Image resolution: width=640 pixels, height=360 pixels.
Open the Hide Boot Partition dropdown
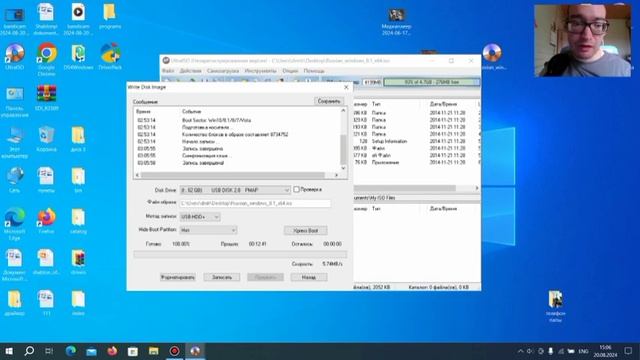pyautogui.click(x=208, y=230)
